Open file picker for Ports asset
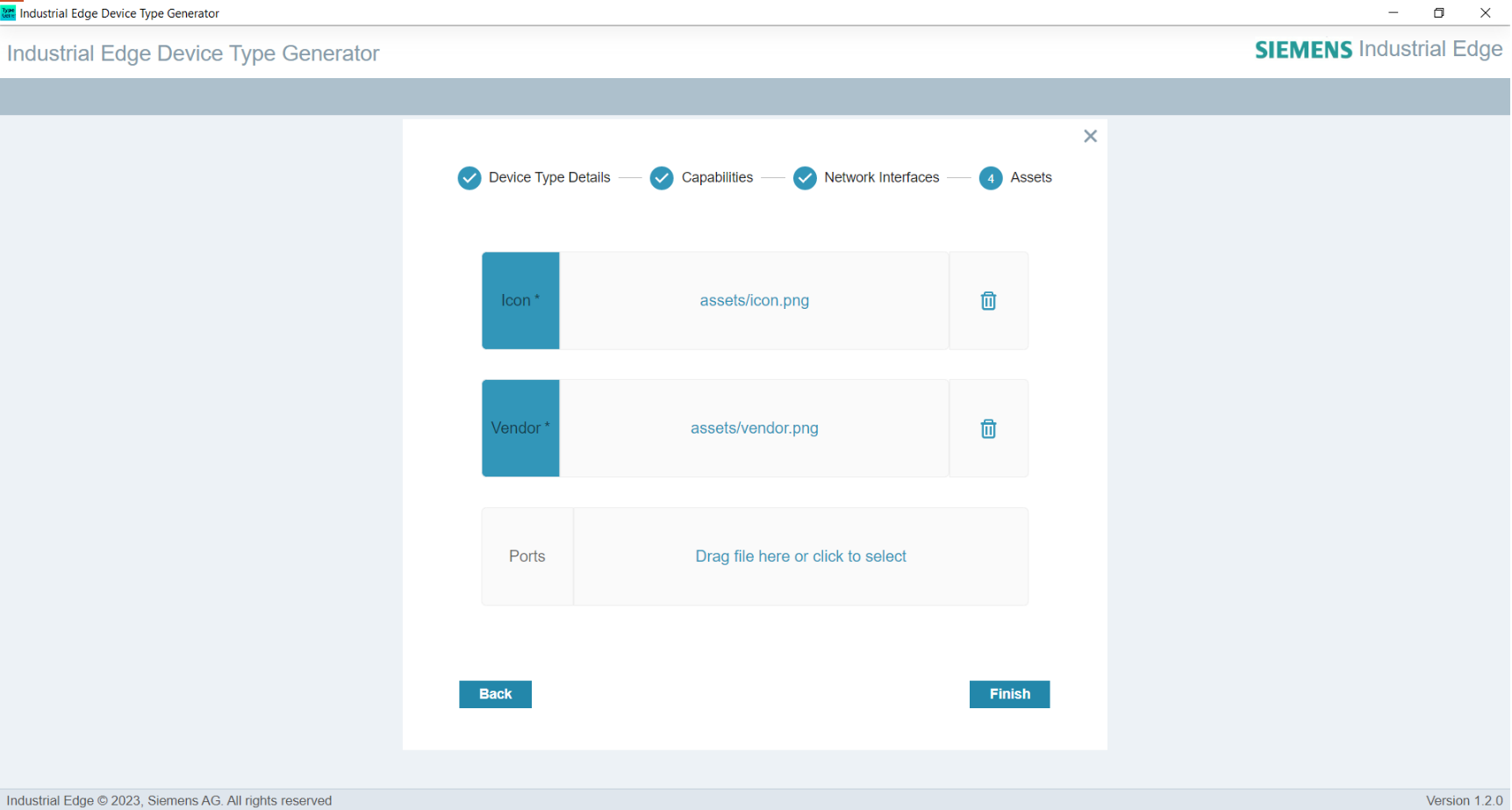The width and height of the screenshot is (1512, 810). pos(799,556)
